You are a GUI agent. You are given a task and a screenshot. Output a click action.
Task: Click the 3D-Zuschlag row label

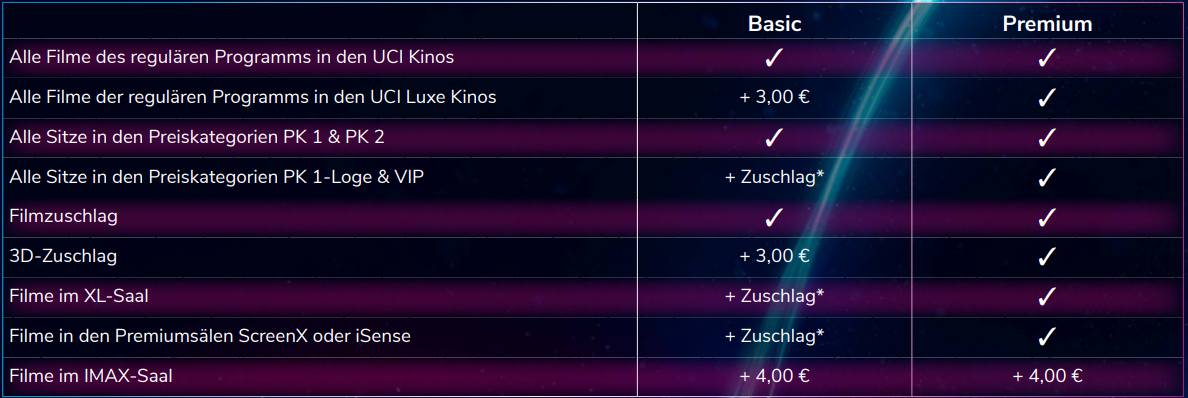(x=64, y=257)
